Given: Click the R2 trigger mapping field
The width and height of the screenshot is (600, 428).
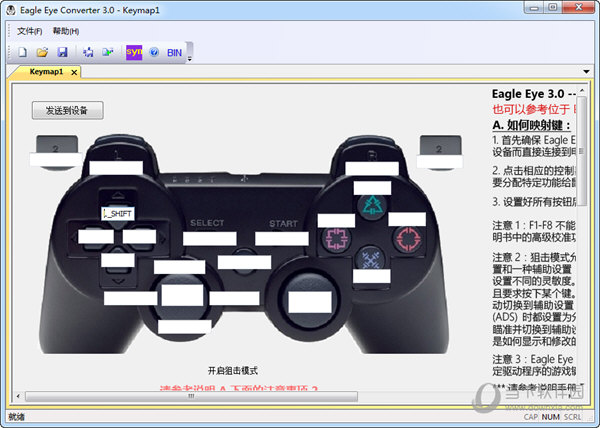Looking at the screenshot, I should (440, 161).
